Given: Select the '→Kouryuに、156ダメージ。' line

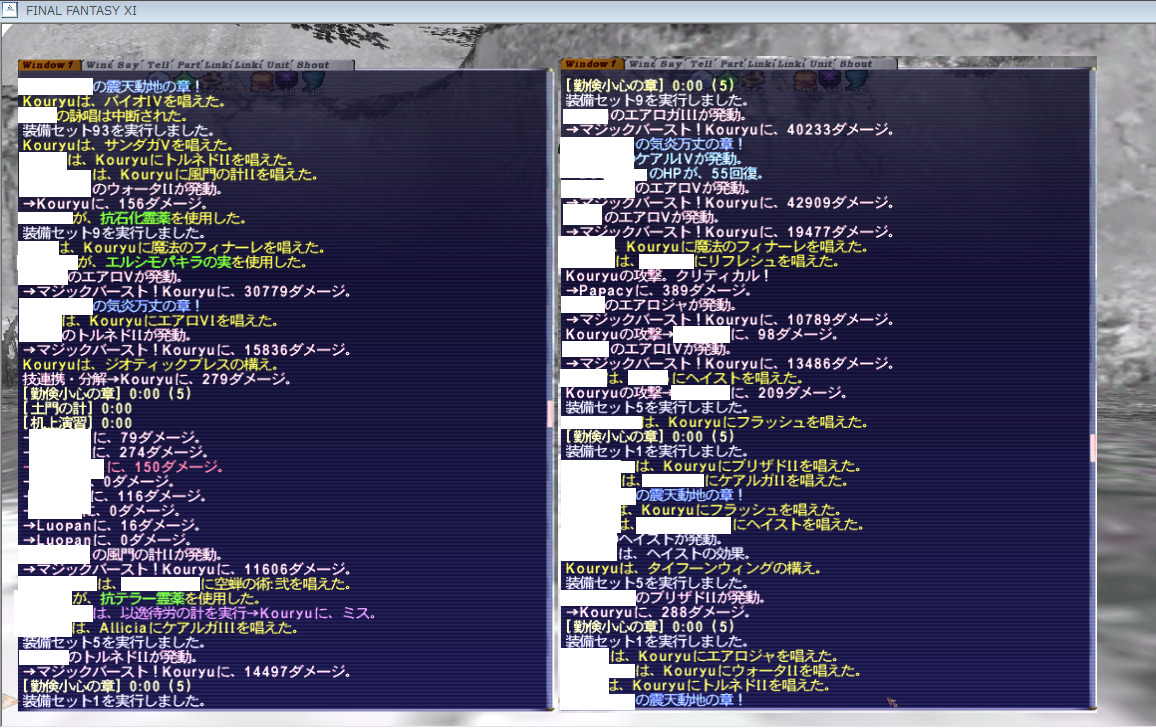Looking at the screenshot, I should pyautogui.click(x=114, y=204).
